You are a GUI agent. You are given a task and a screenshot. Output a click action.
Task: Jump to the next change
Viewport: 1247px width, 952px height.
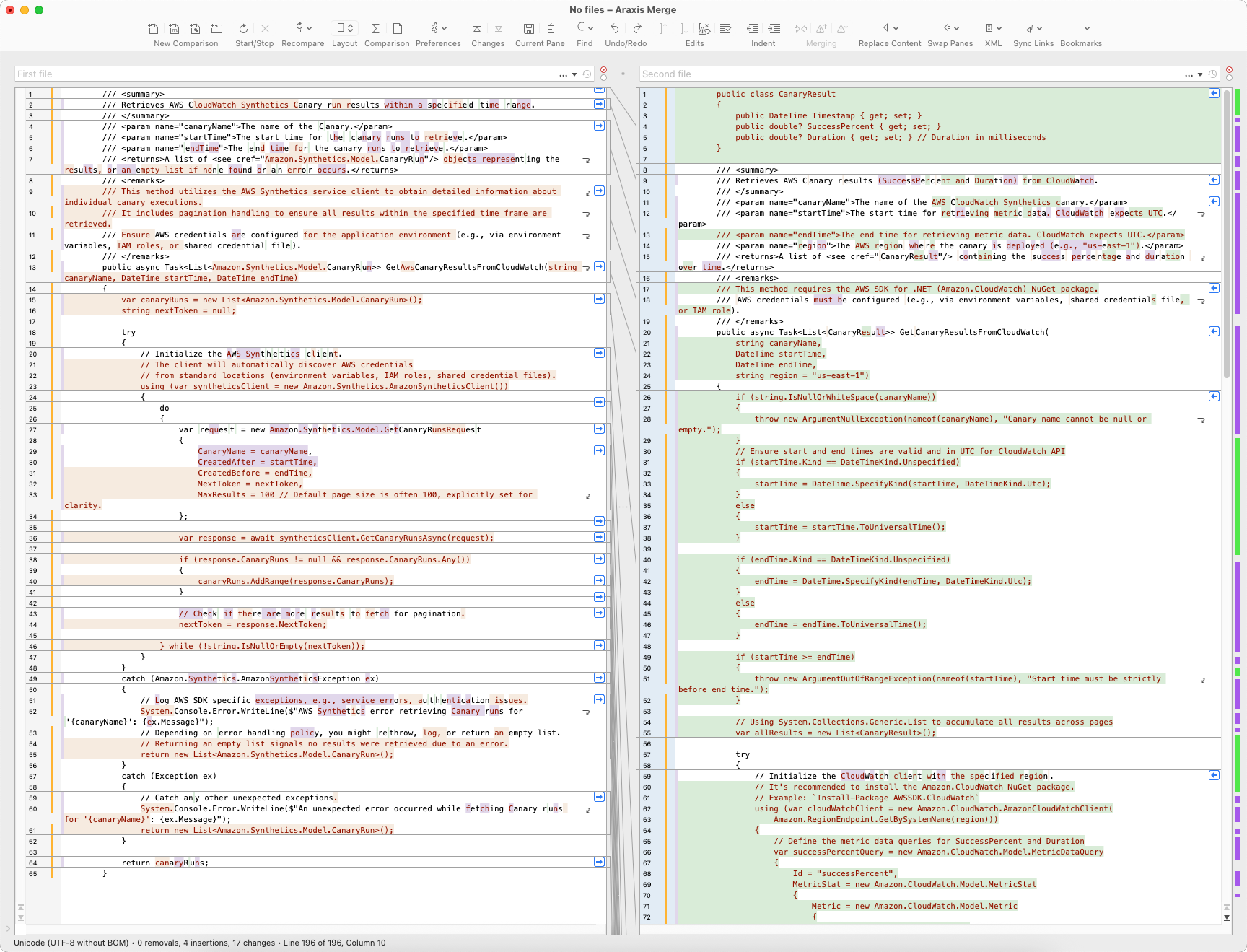click(x=499, y=29)
